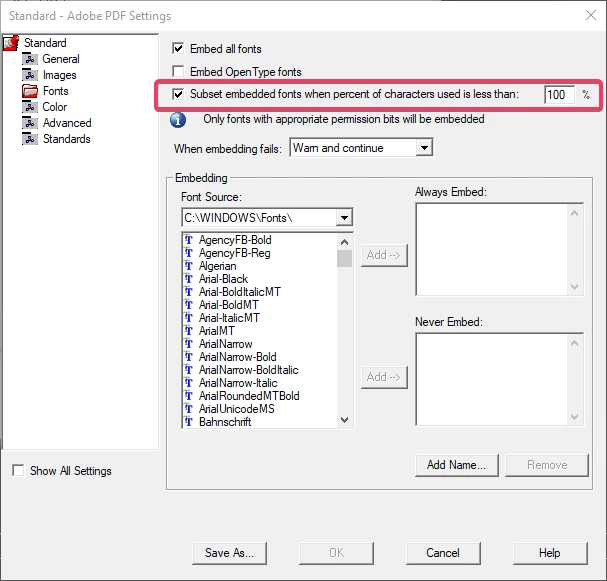Open the Images settings page
Screen dimensions: 607x581
(60, 75)
